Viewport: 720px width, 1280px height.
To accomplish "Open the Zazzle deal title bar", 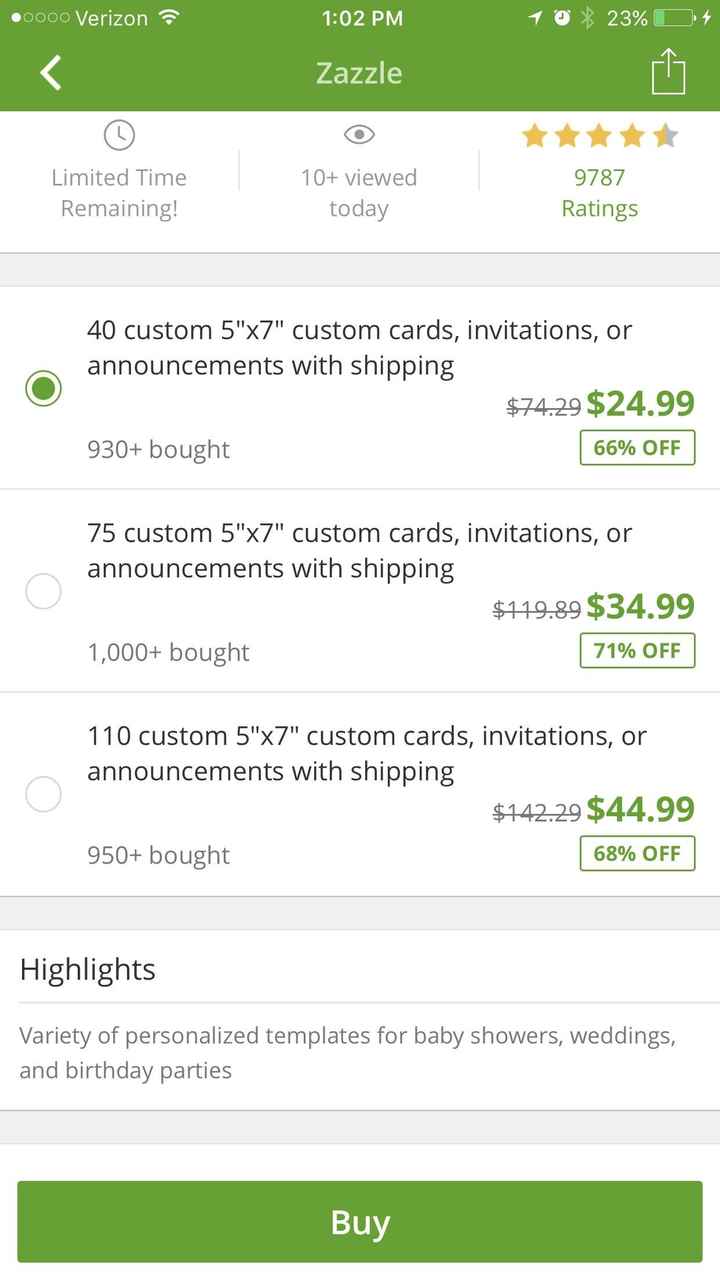I will pos(359,72).
